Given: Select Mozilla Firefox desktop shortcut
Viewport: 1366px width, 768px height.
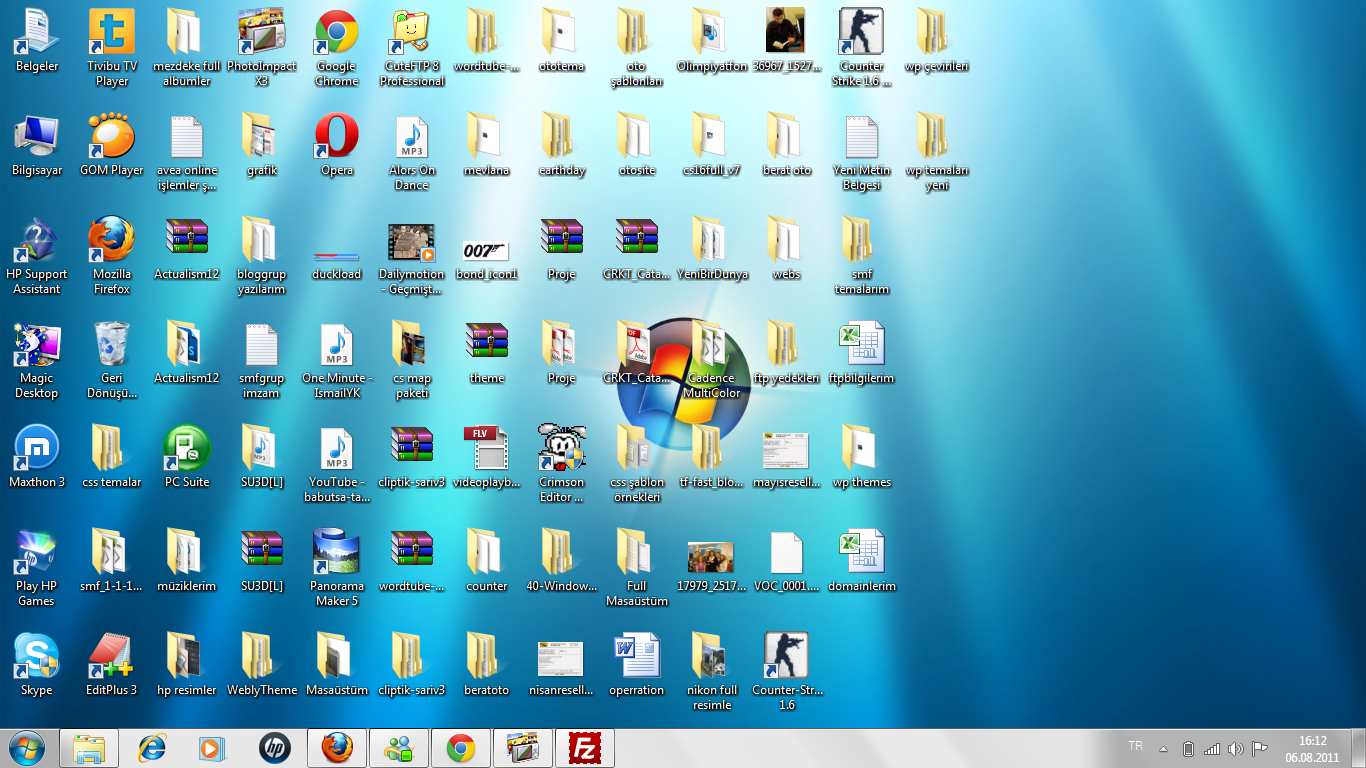Looking at the screenshot, I should [x=112, y=255].
